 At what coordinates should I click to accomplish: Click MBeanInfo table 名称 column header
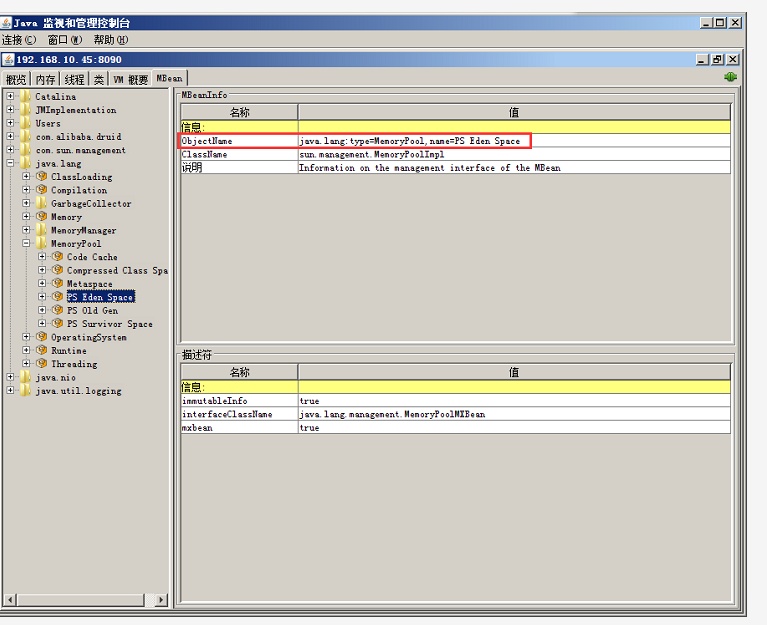click(x=239, y=112)
